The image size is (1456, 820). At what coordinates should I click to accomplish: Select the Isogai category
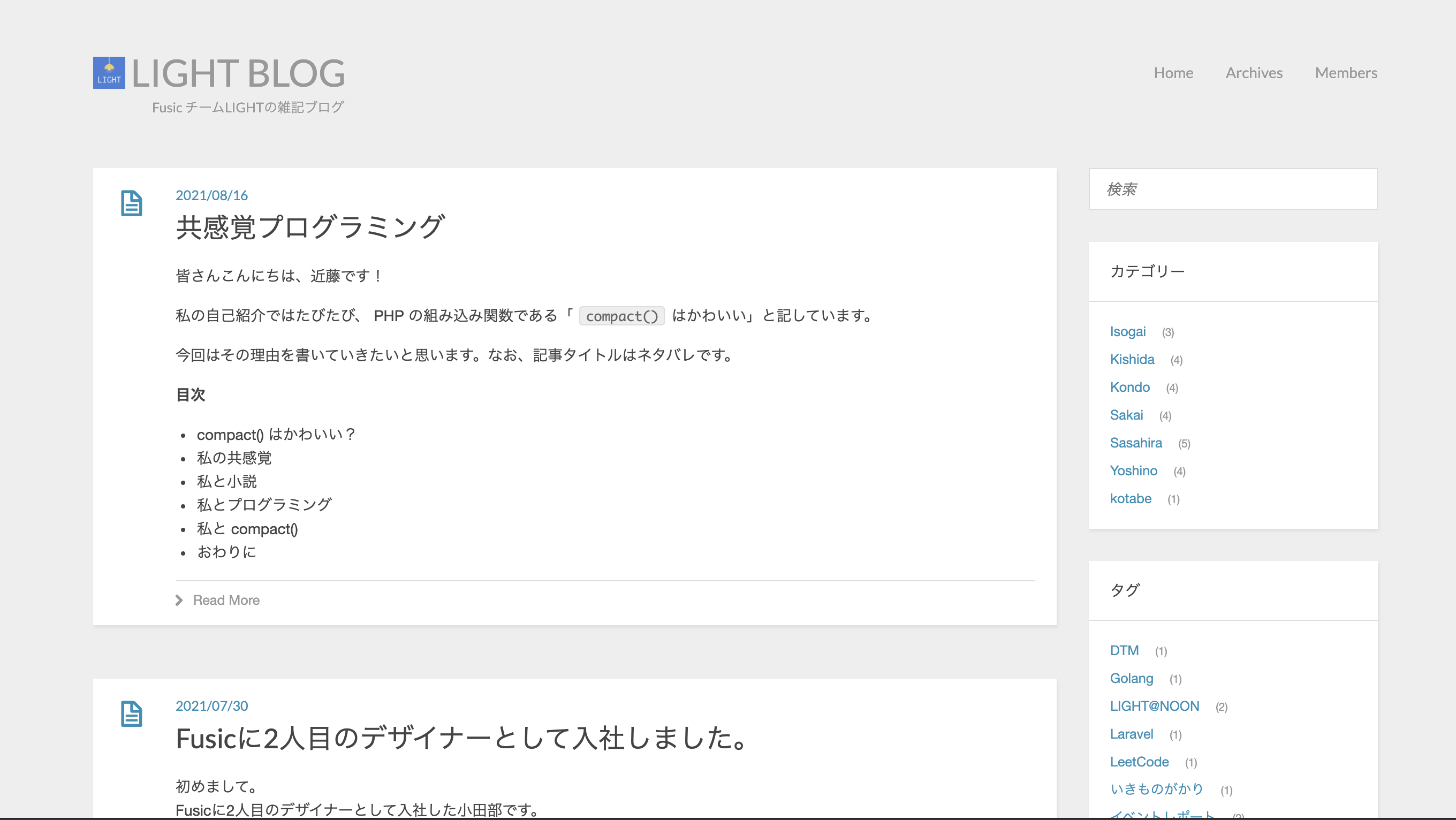pyautogui.click(x=1127, y=332)
